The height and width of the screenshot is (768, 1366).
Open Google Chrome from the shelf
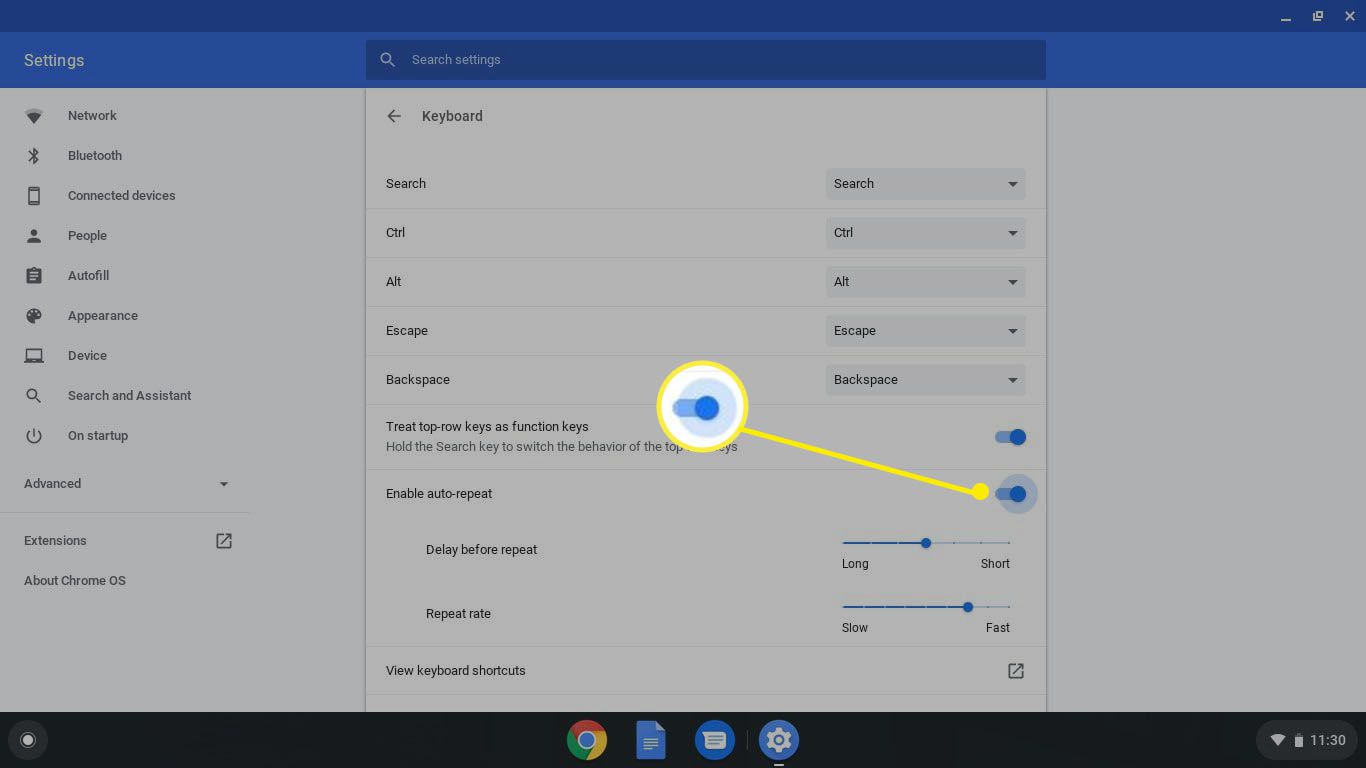coord(587,740)
